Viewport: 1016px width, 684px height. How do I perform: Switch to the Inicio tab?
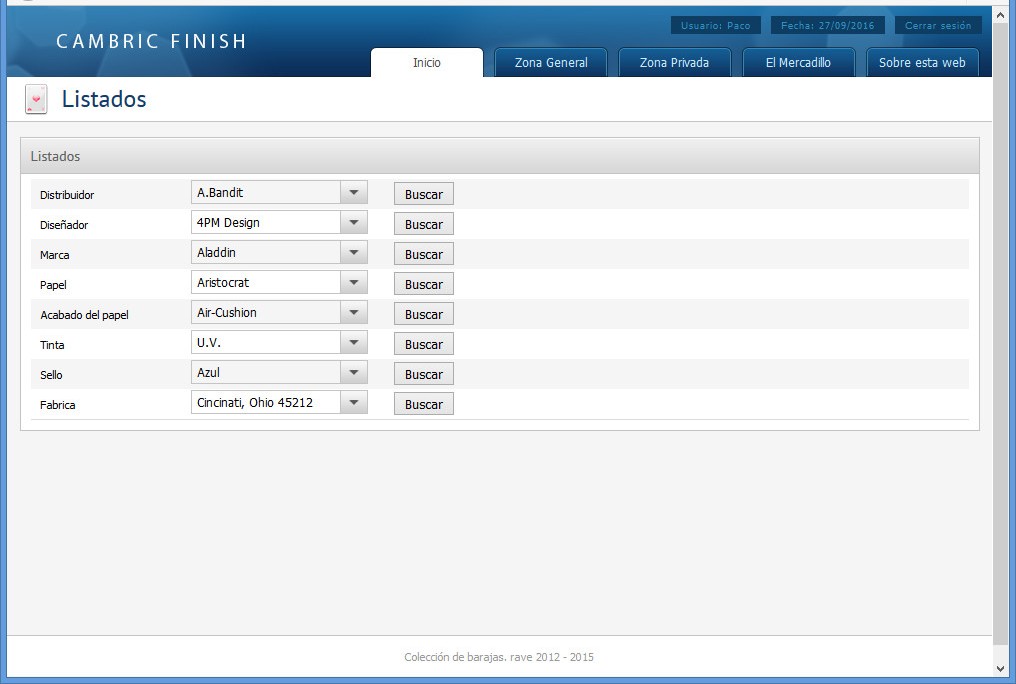[427, 62]
